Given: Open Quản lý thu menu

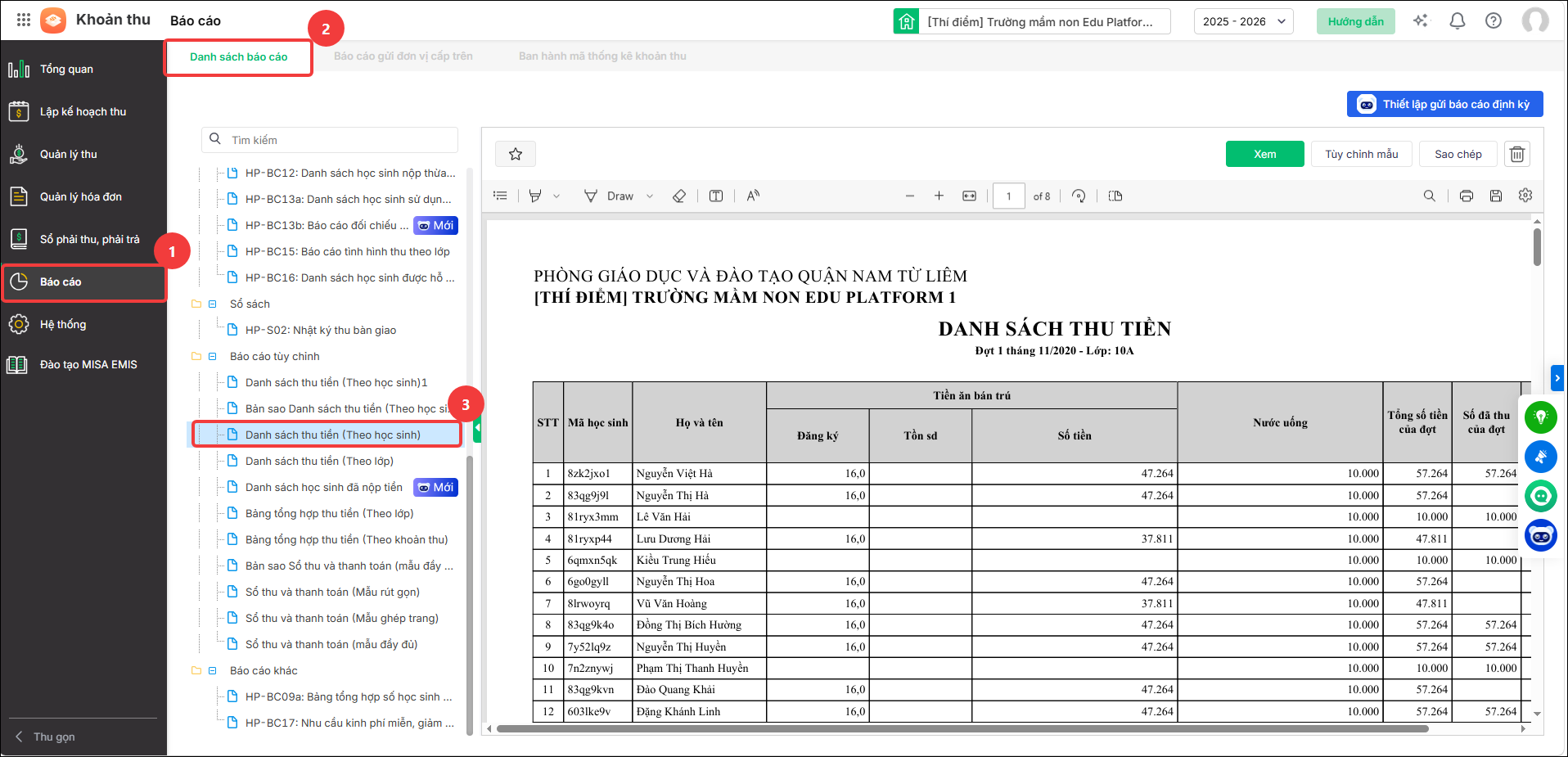Looking at the screenshot, I should [83, 154].
